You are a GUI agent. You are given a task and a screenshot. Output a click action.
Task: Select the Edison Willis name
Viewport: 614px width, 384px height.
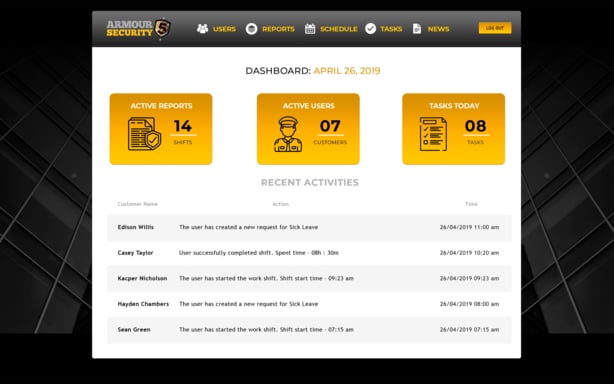tap(135, 227)
